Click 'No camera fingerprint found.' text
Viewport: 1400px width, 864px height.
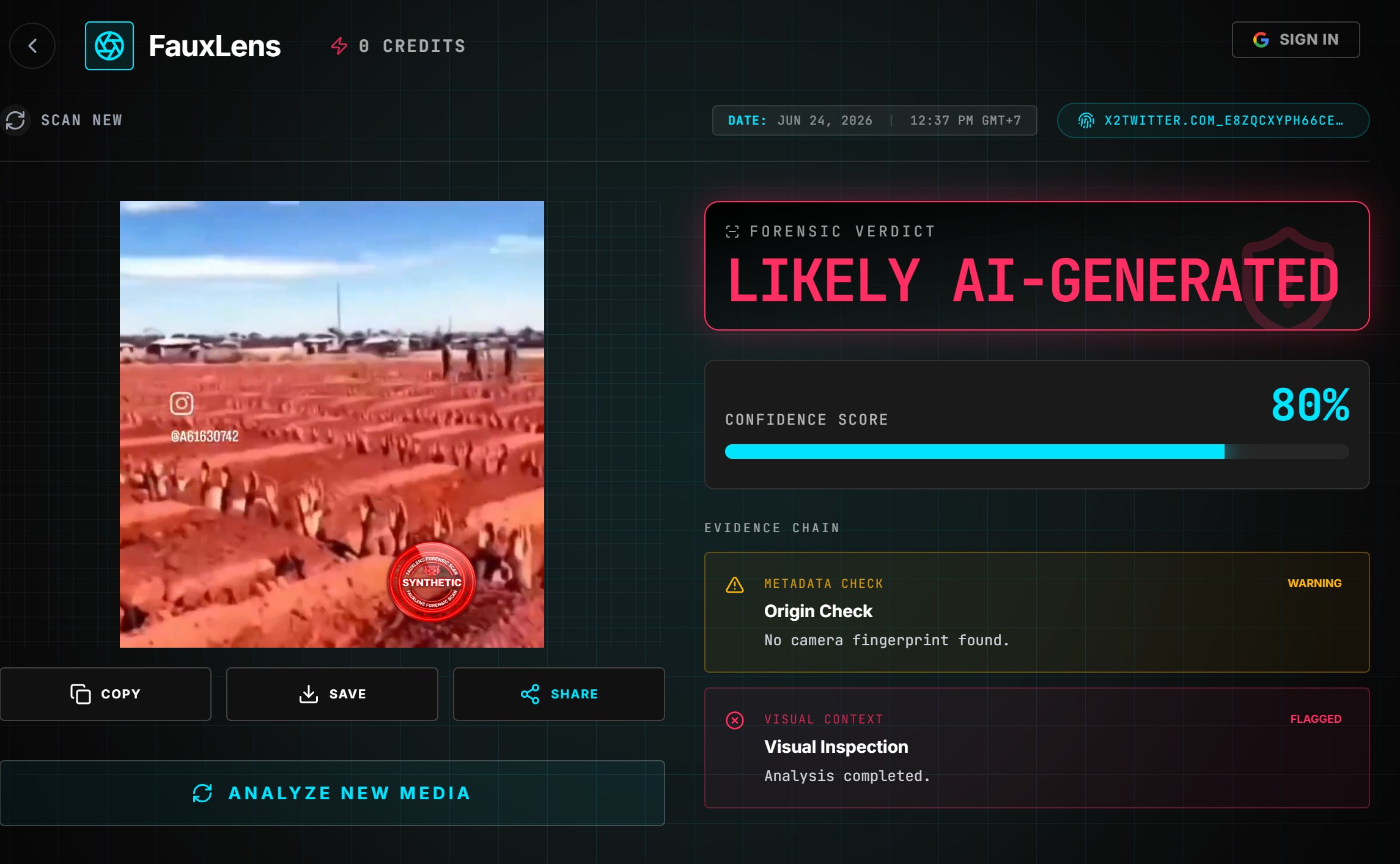(886, 640)
